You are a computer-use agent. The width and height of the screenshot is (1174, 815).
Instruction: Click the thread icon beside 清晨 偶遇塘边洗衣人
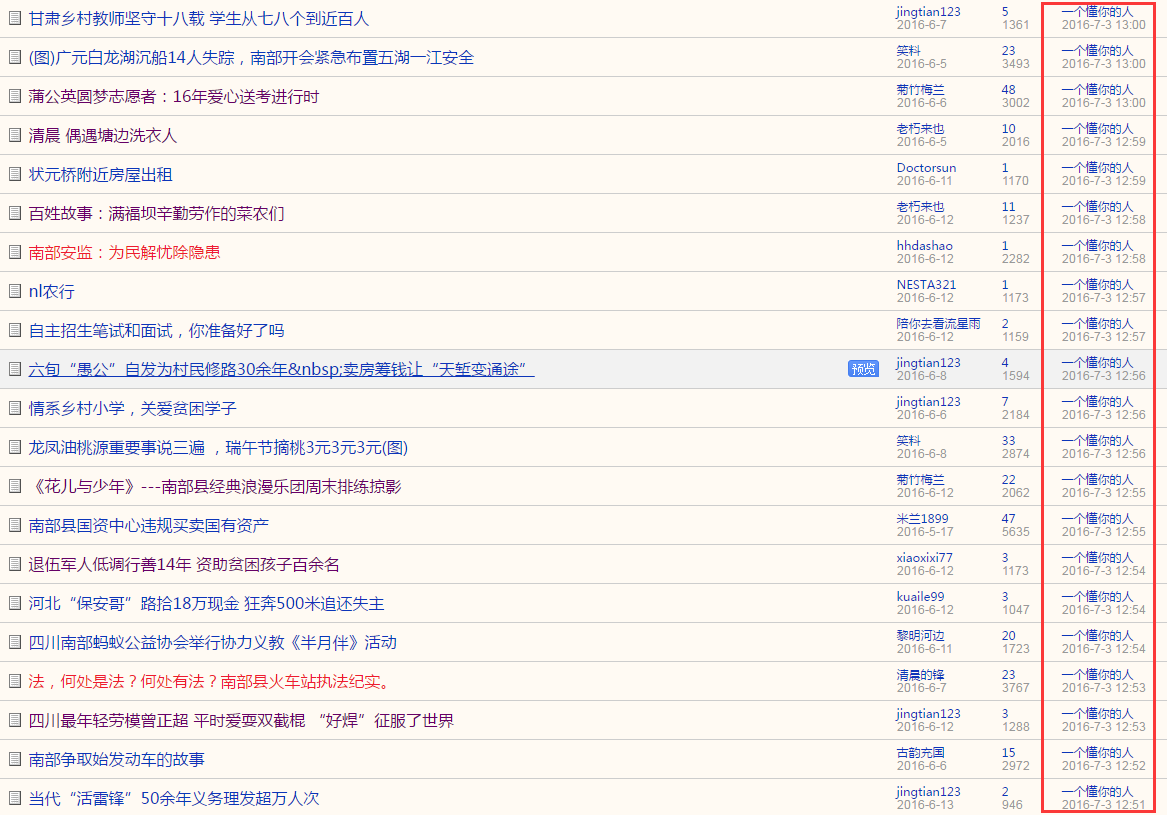point(15,135)
